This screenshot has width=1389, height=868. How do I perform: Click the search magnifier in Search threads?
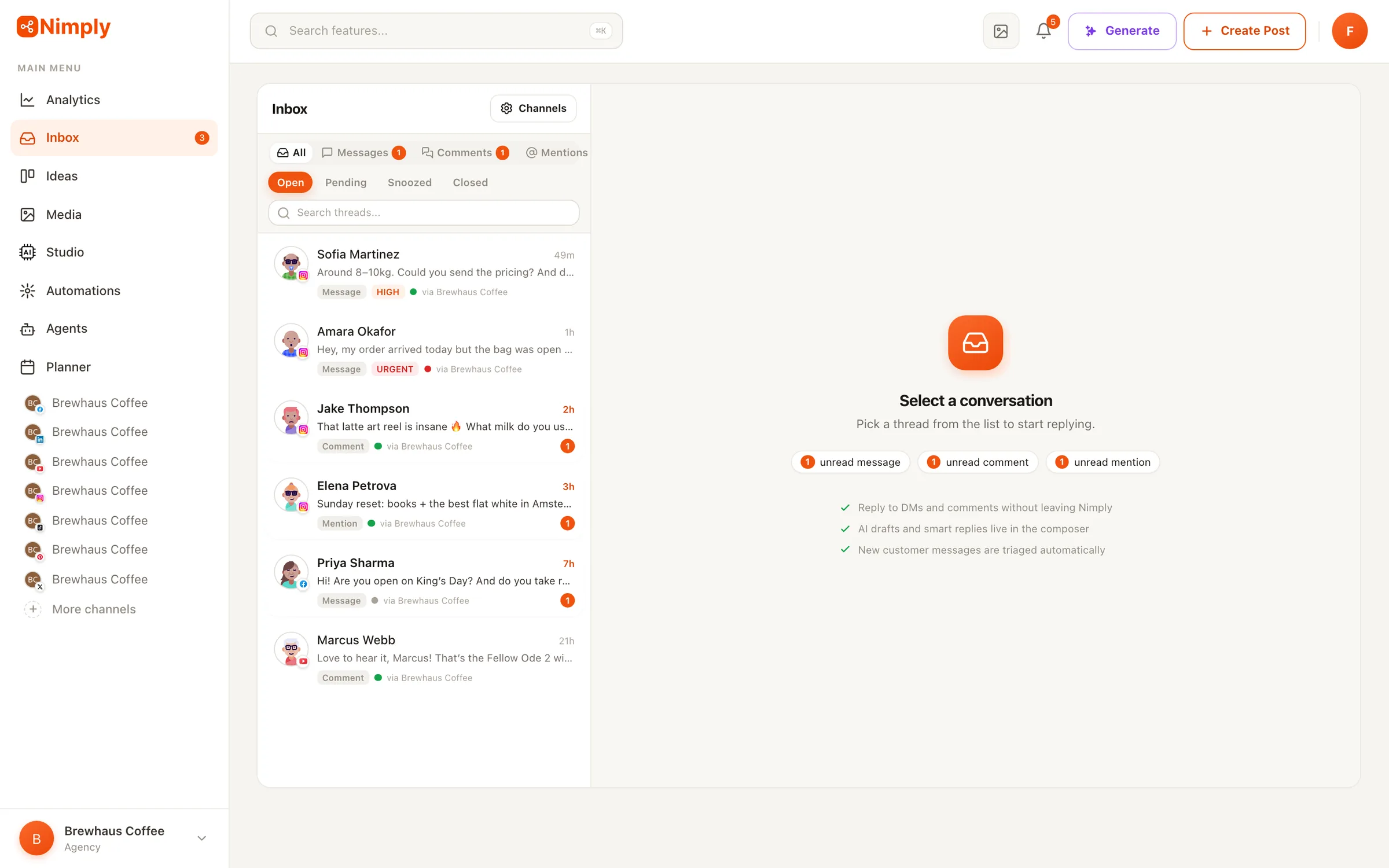284,213
